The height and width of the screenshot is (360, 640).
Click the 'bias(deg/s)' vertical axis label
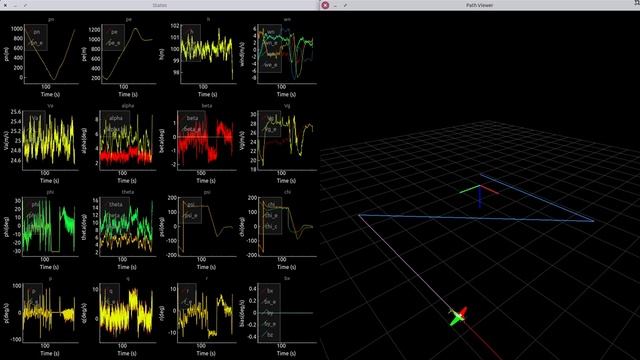243,313
